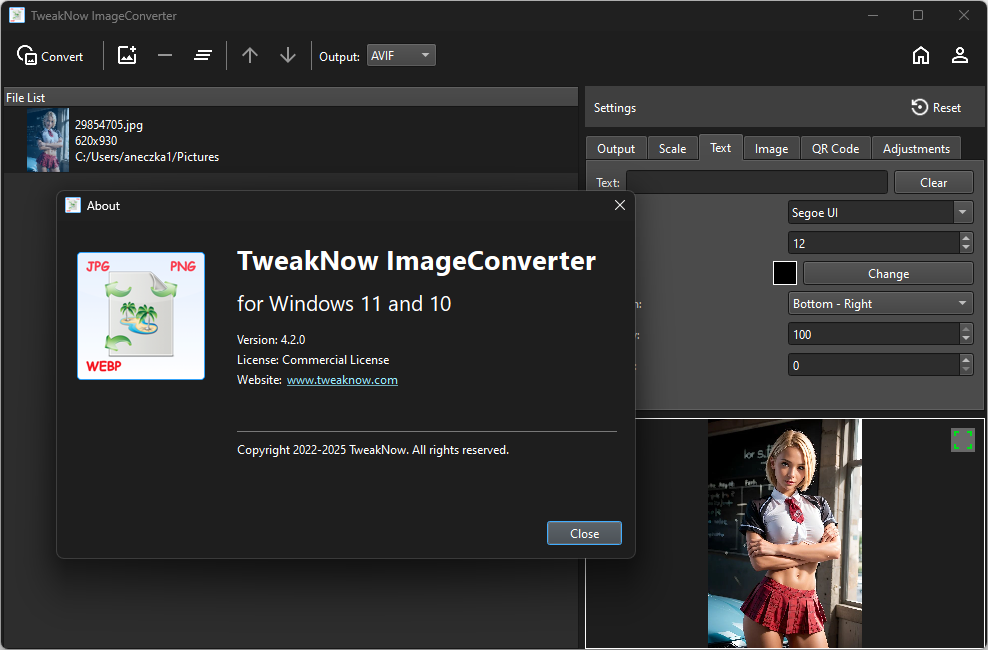This screenshot has height=650, width=988.
Task: Select the Text tab
Action: [x=720, y=147]
